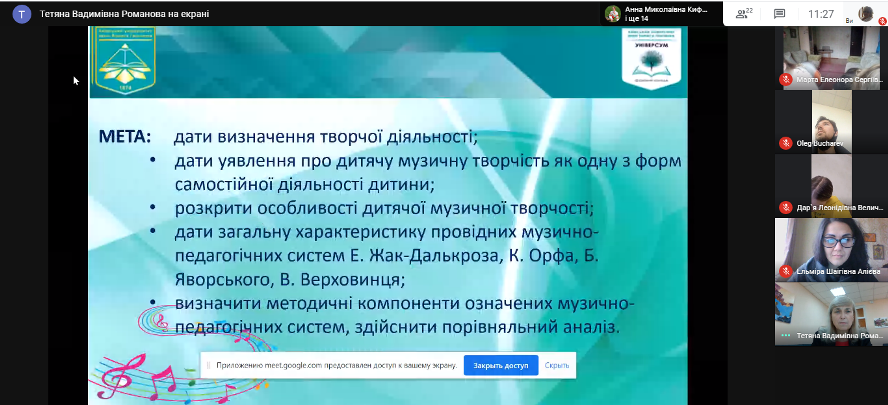This screenshot has width=888, height=405.
Task: Click the presenter avatar icon with letter T
Action: (x=22, y=14)
